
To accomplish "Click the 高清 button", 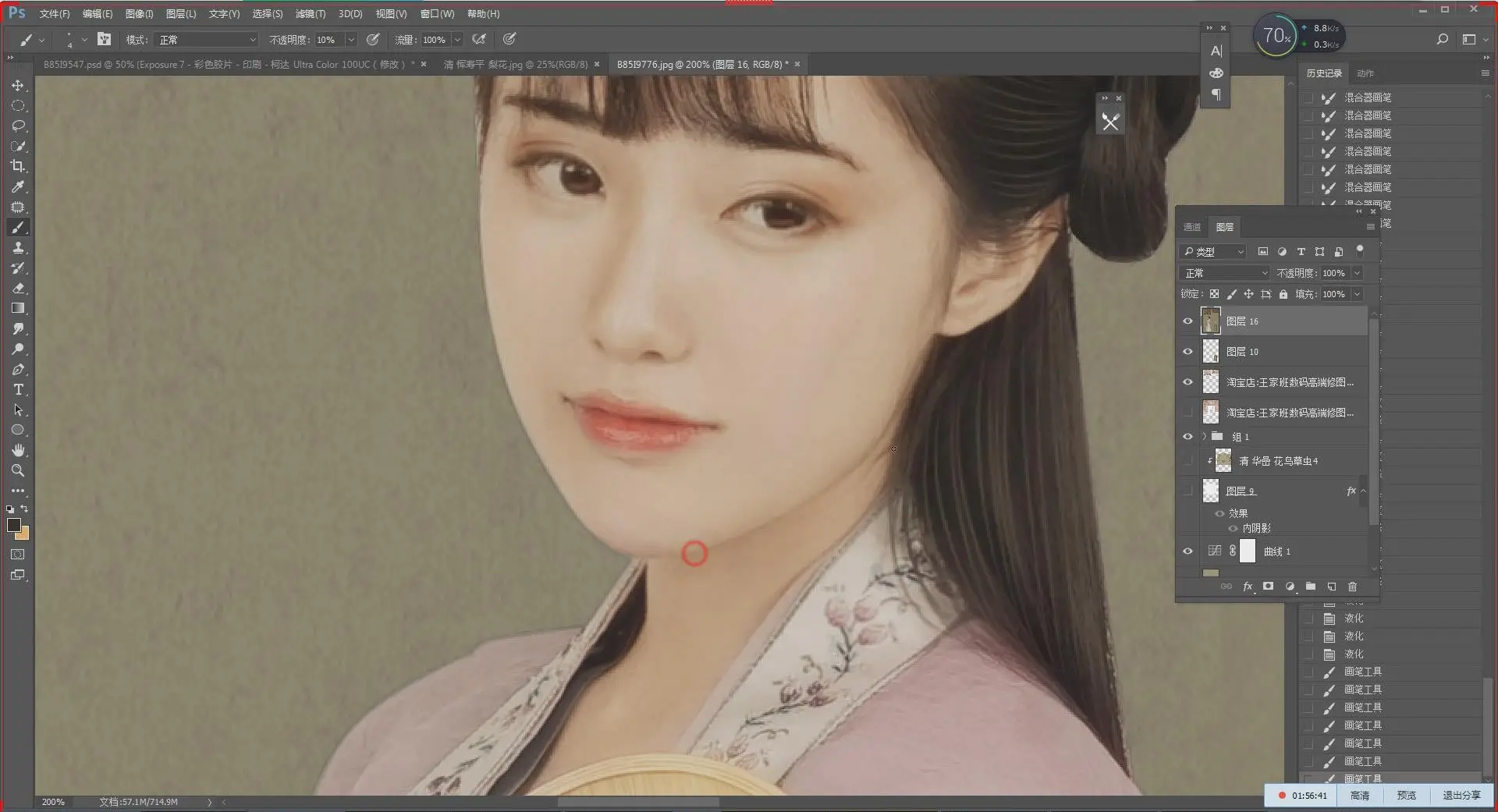I will [1360, 796].
